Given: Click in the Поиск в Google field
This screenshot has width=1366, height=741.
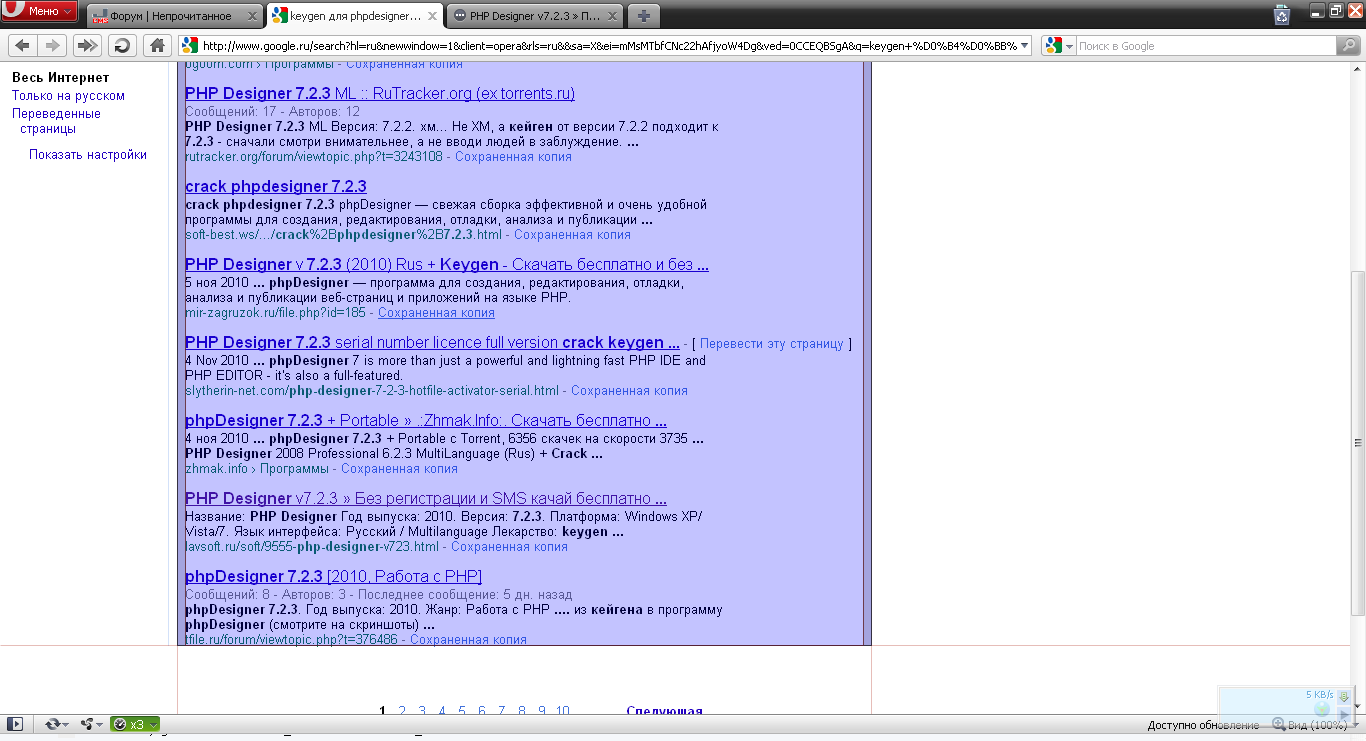Looking at the screenshot, I should point(1203,46).
